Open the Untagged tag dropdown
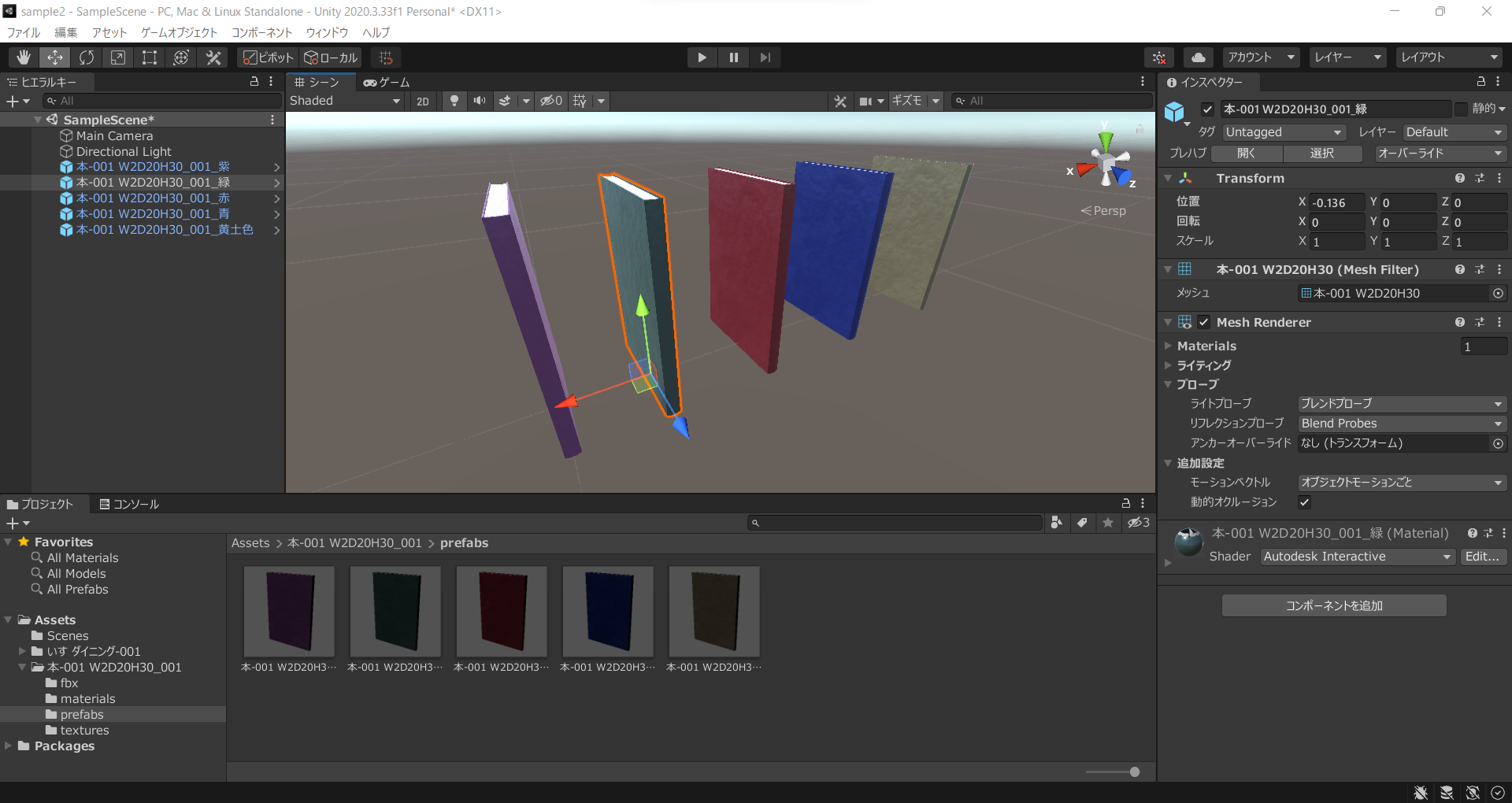1512x803 pixels. click(x=1283, y=131)
